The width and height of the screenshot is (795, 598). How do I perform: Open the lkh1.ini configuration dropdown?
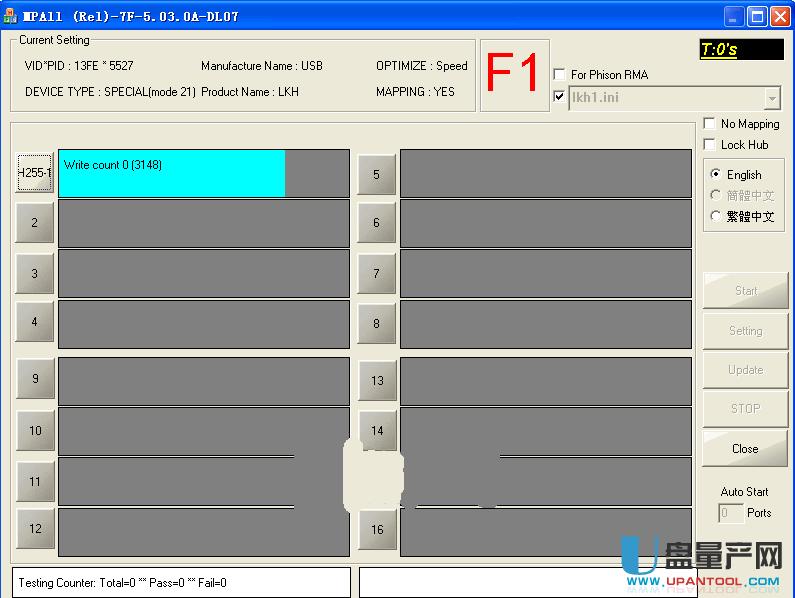[x=771, y=98]
